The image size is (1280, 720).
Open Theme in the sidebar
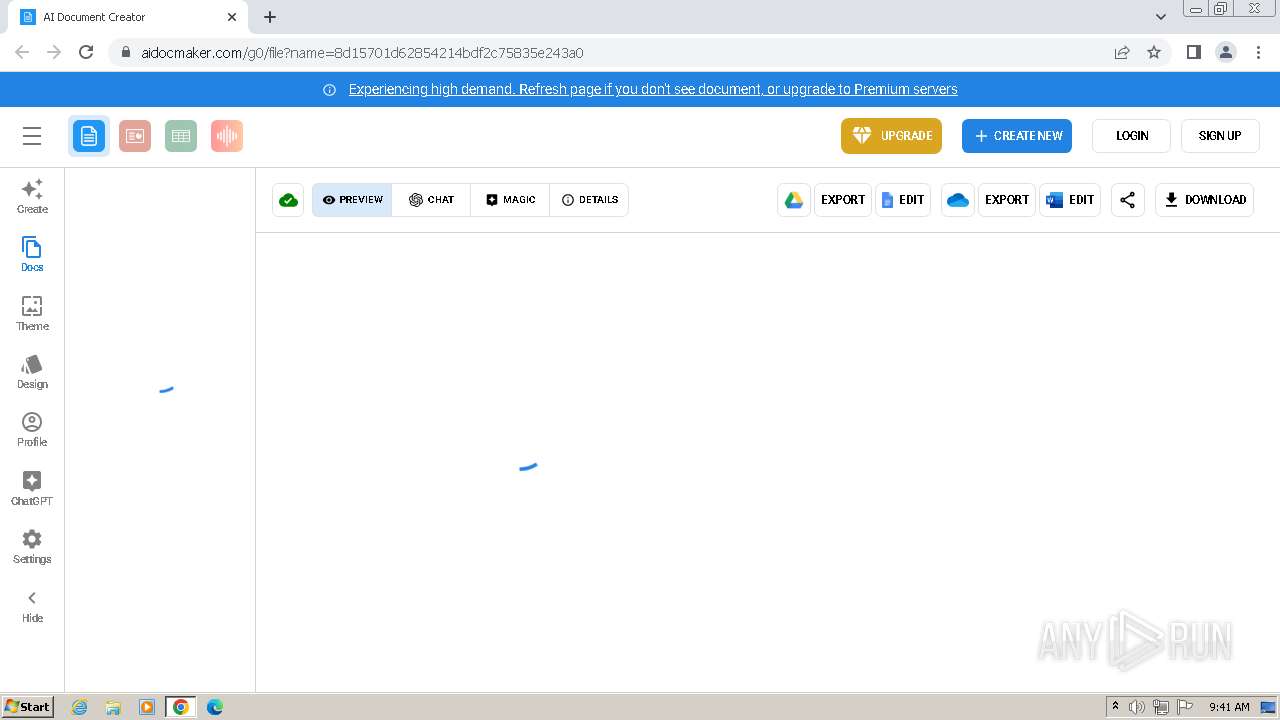click(32, 313)
